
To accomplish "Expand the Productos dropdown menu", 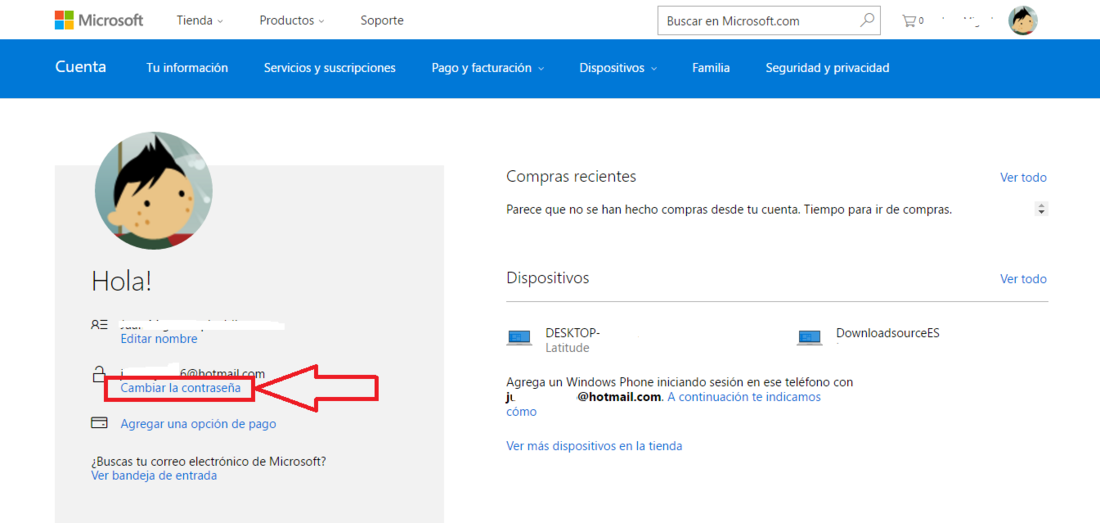I will click(x=292, y=20).
